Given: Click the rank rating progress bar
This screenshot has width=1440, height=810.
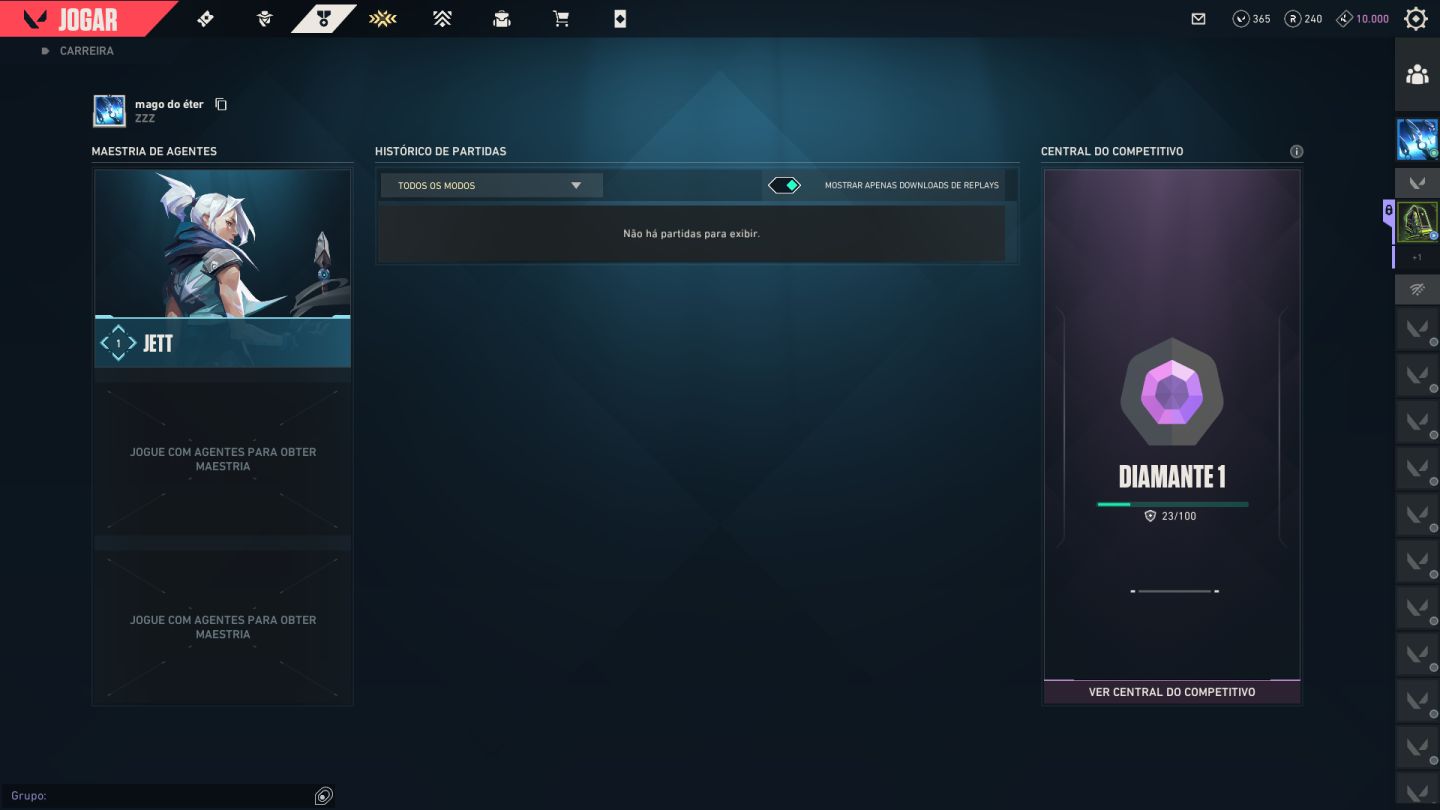Looking at the screenshot, I should pyautogui.click(x=1172, y=504).
